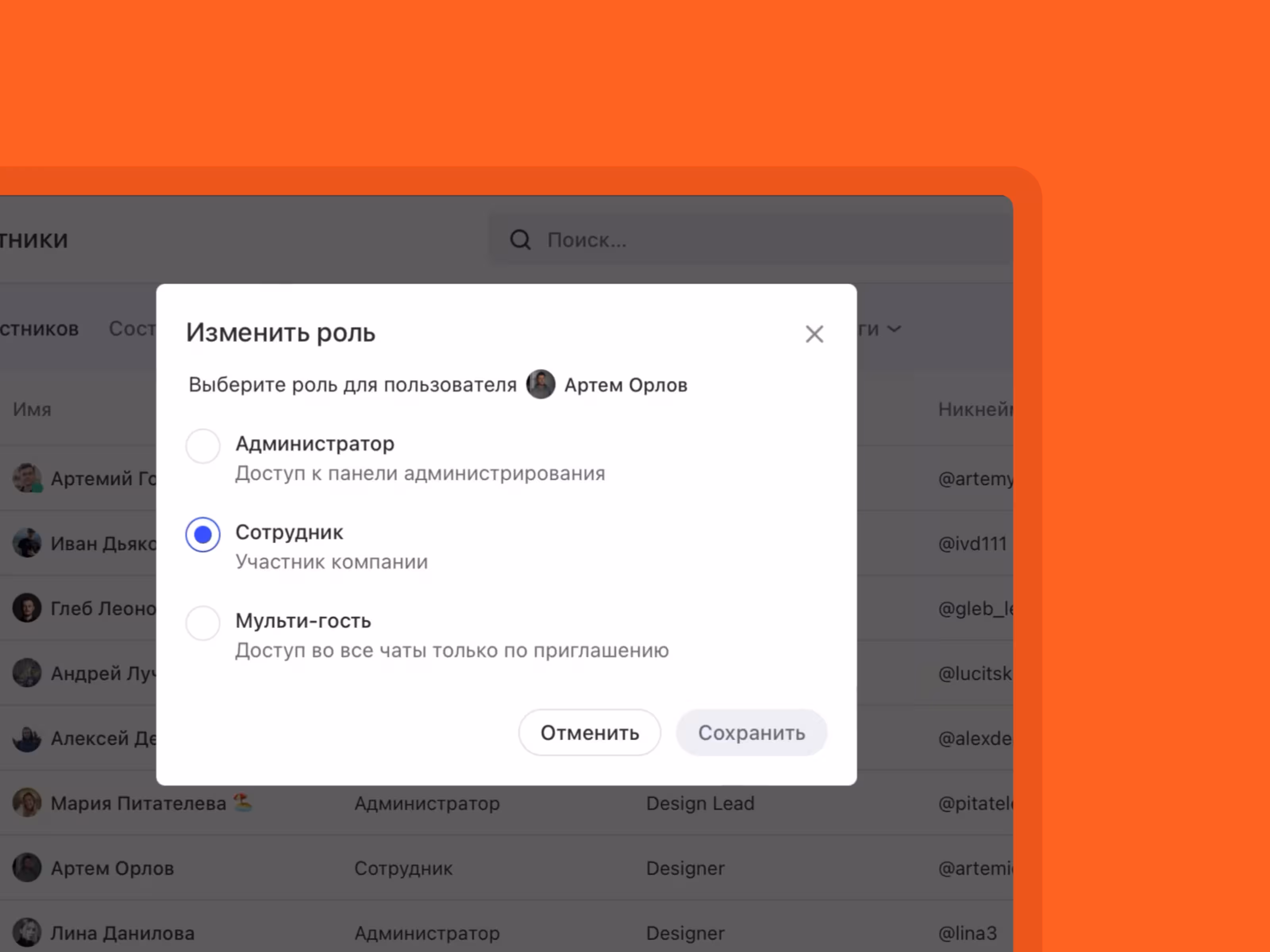1270x952 pixels.
Task: Select the Администратор role option
Action: 203,446
